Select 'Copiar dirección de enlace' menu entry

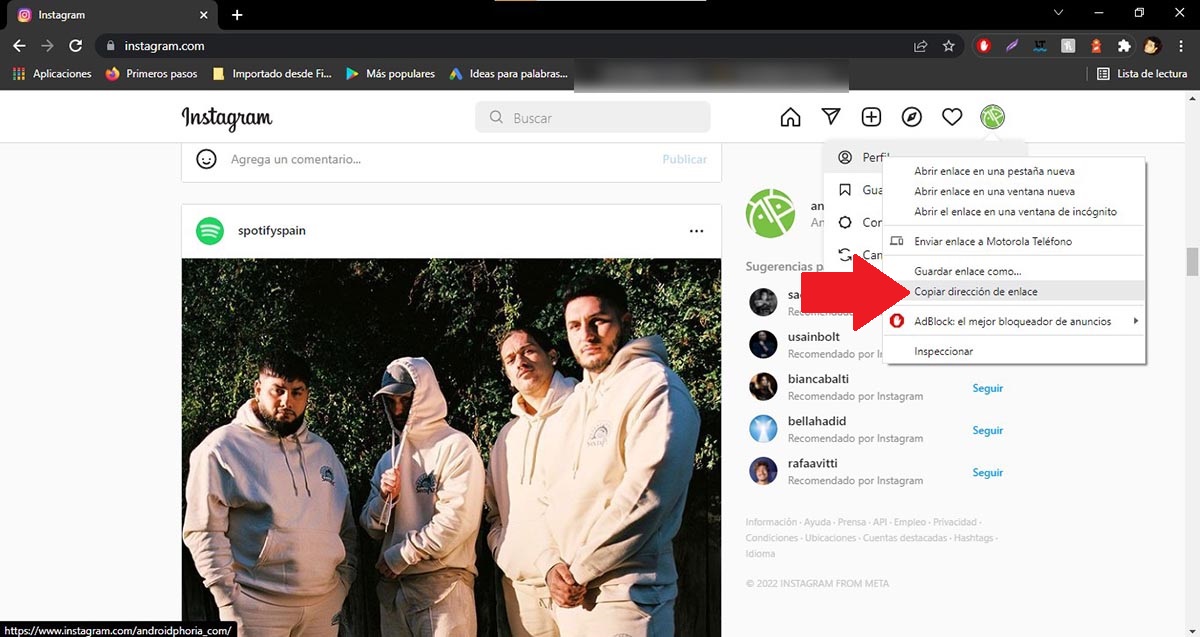click(x=975, y=291)
